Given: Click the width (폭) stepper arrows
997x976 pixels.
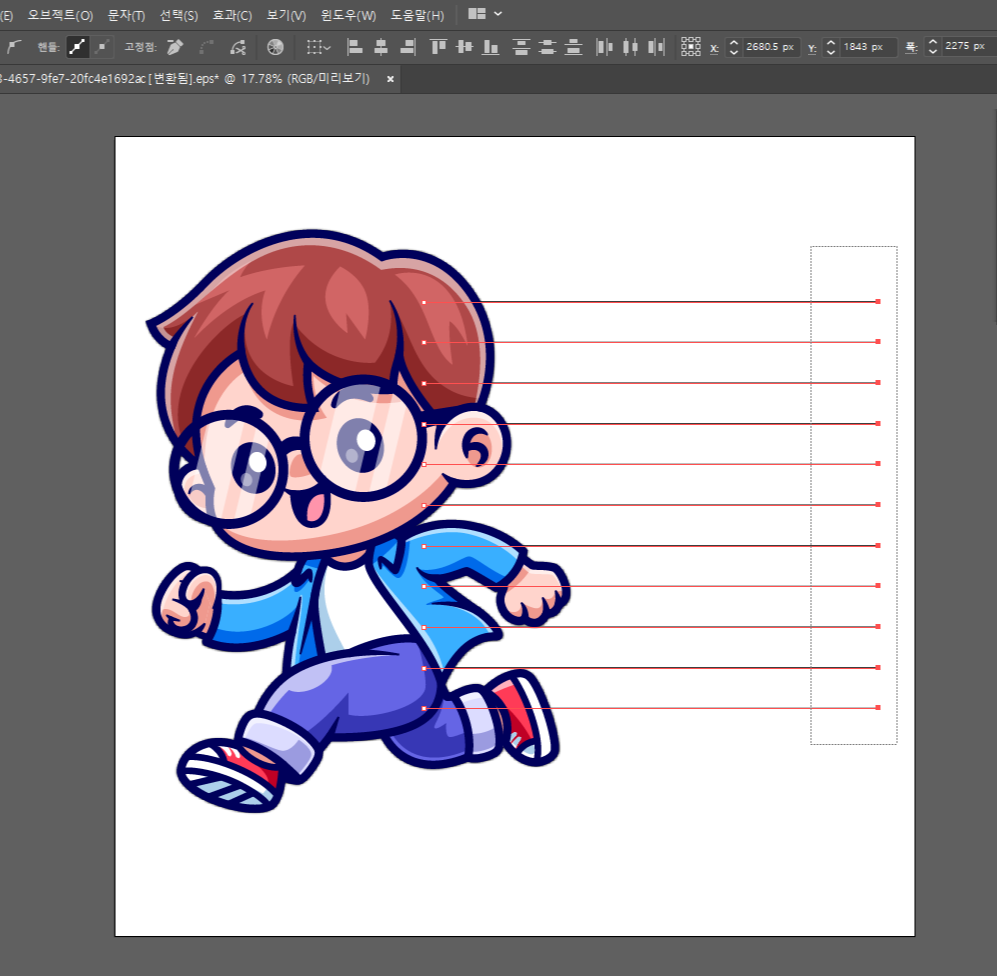Looking at the screenshot, I should pyautogui.click(x=933, y=46).
